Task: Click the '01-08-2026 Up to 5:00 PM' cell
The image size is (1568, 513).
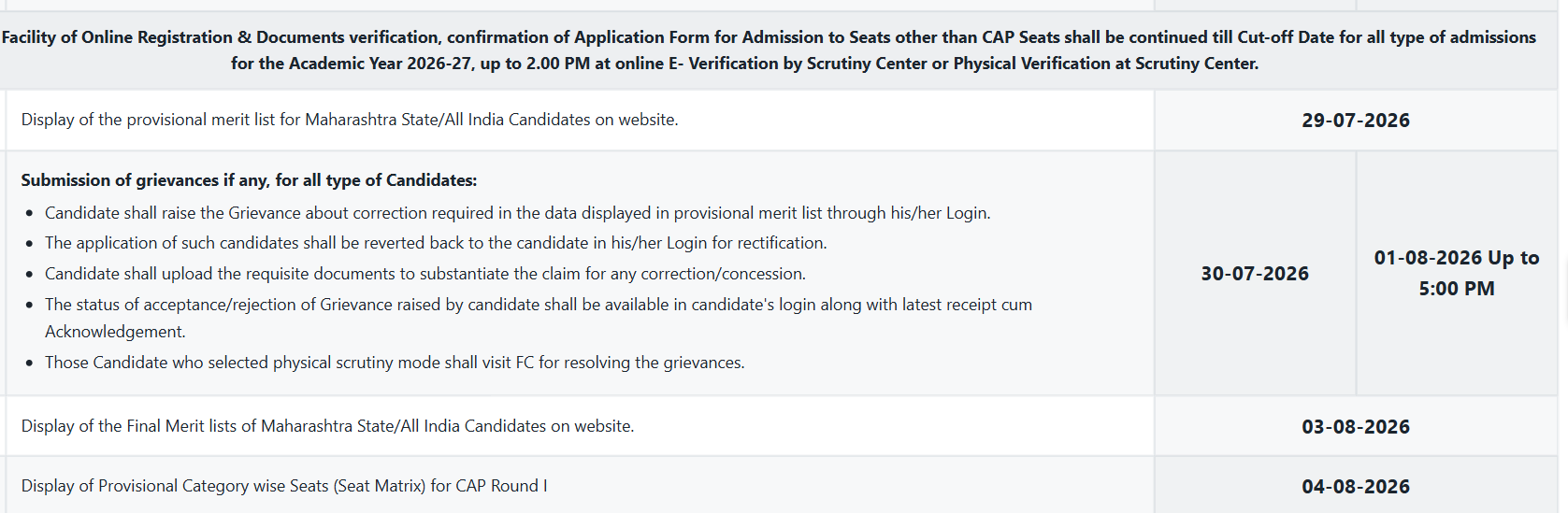Action: [1456, 273]
